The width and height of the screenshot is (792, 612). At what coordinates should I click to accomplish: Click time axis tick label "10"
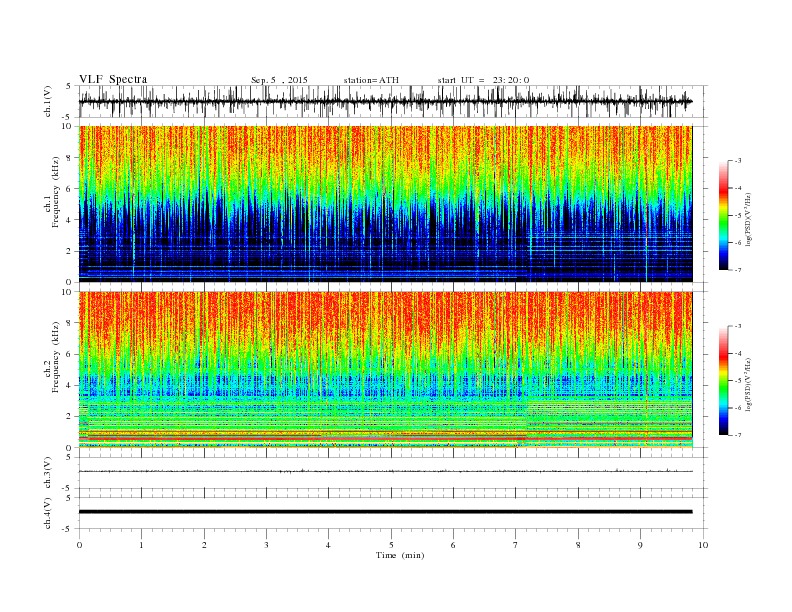pyautogui.click(x=703, y=545)
